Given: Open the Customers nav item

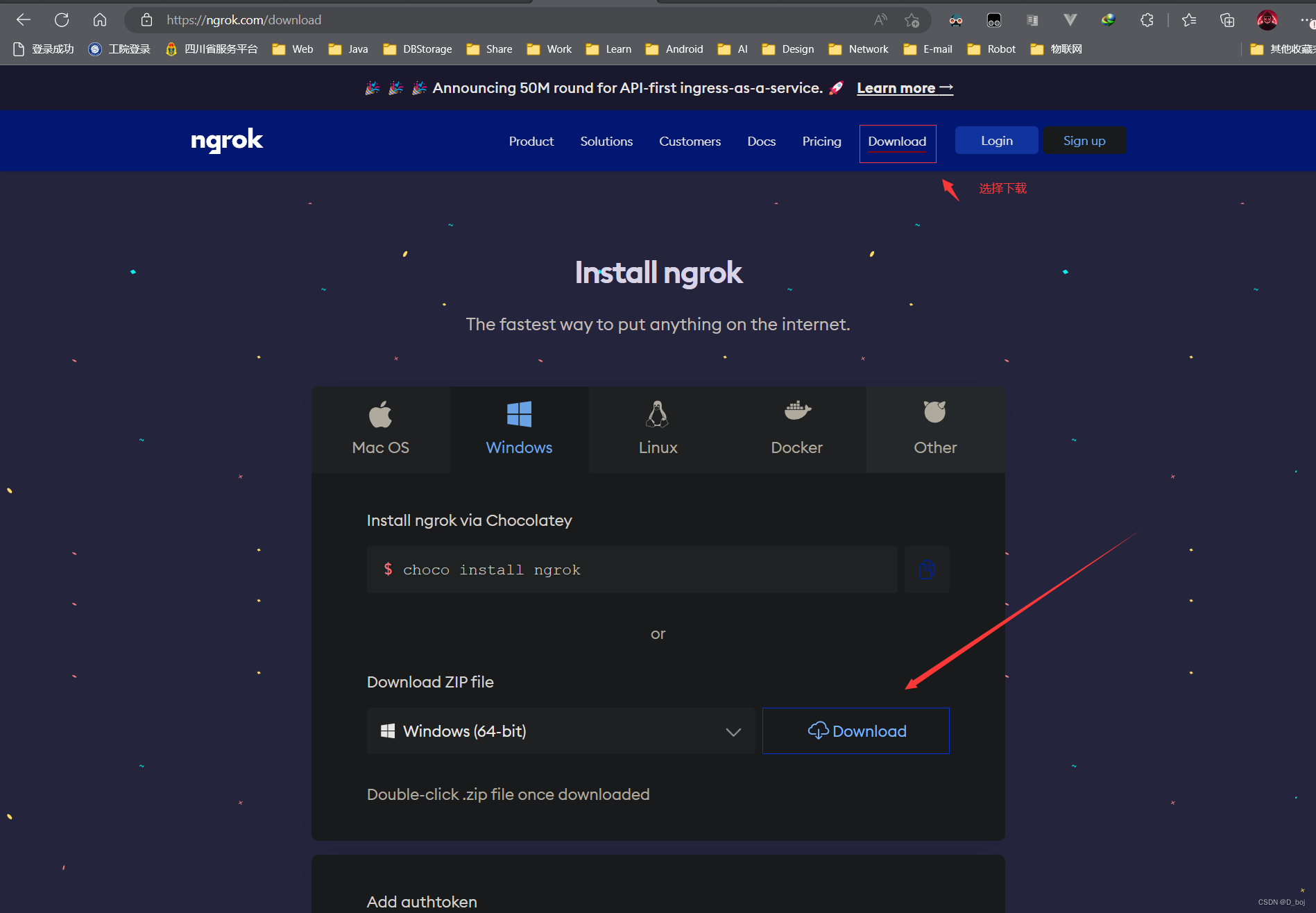Looking at the screenshot, I should pyautogui.click(x=690, y=142).
